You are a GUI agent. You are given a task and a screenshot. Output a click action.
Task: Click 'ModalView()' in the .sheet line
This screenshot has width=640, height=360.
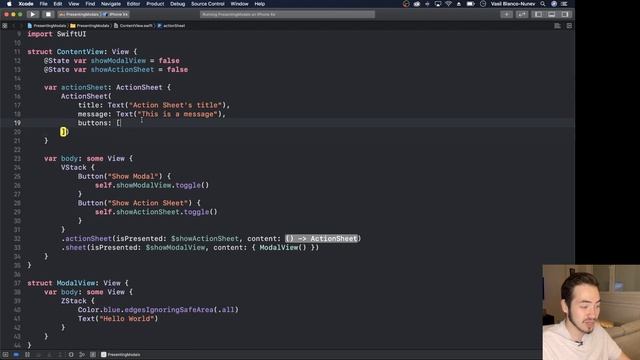(x=282, y=247)
